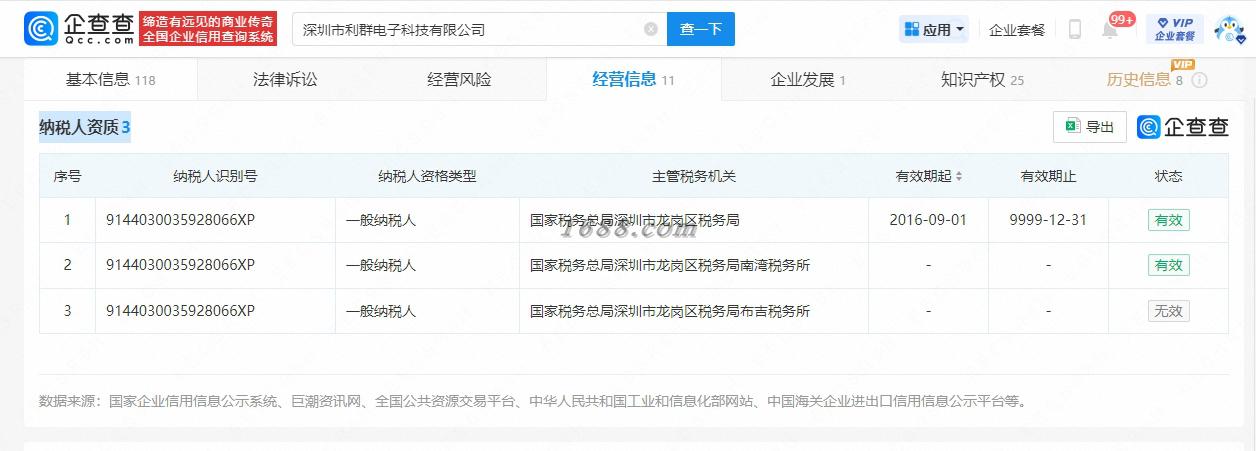The image size is (1256, 451).
Task: Click 国家税务总局深圳市龙岗区税务局 in row 1
Action: 634,219
